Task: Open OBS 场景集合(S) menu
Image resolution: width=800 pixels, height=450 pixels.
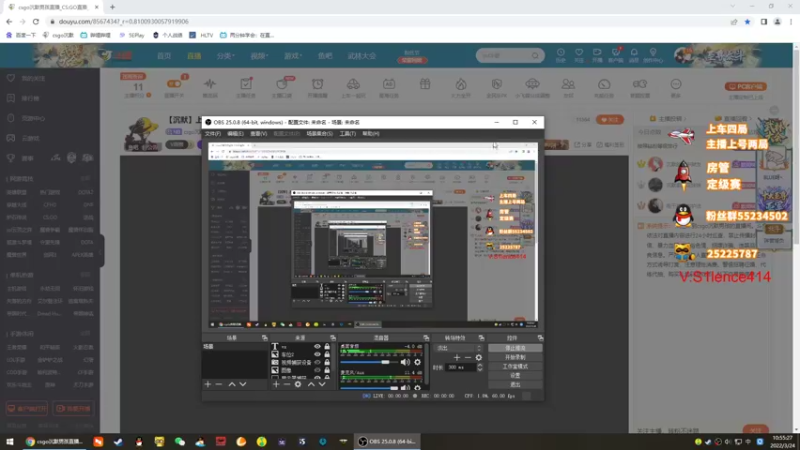Action: tap(319, 134)
